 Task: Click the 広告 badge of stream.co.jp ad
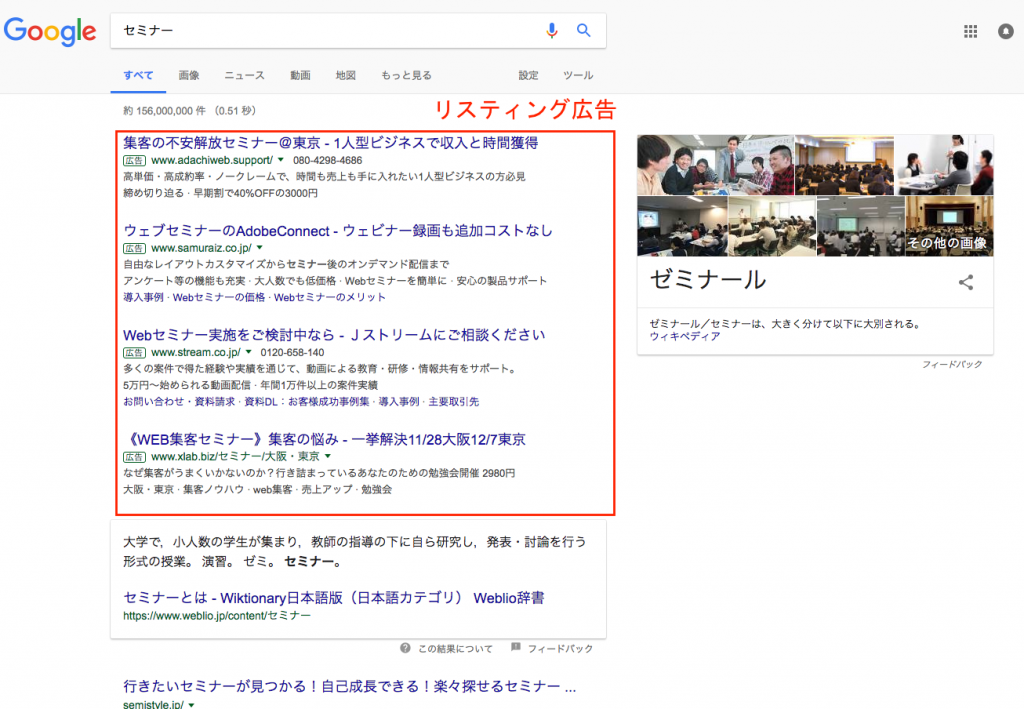(x=135, y=353)
